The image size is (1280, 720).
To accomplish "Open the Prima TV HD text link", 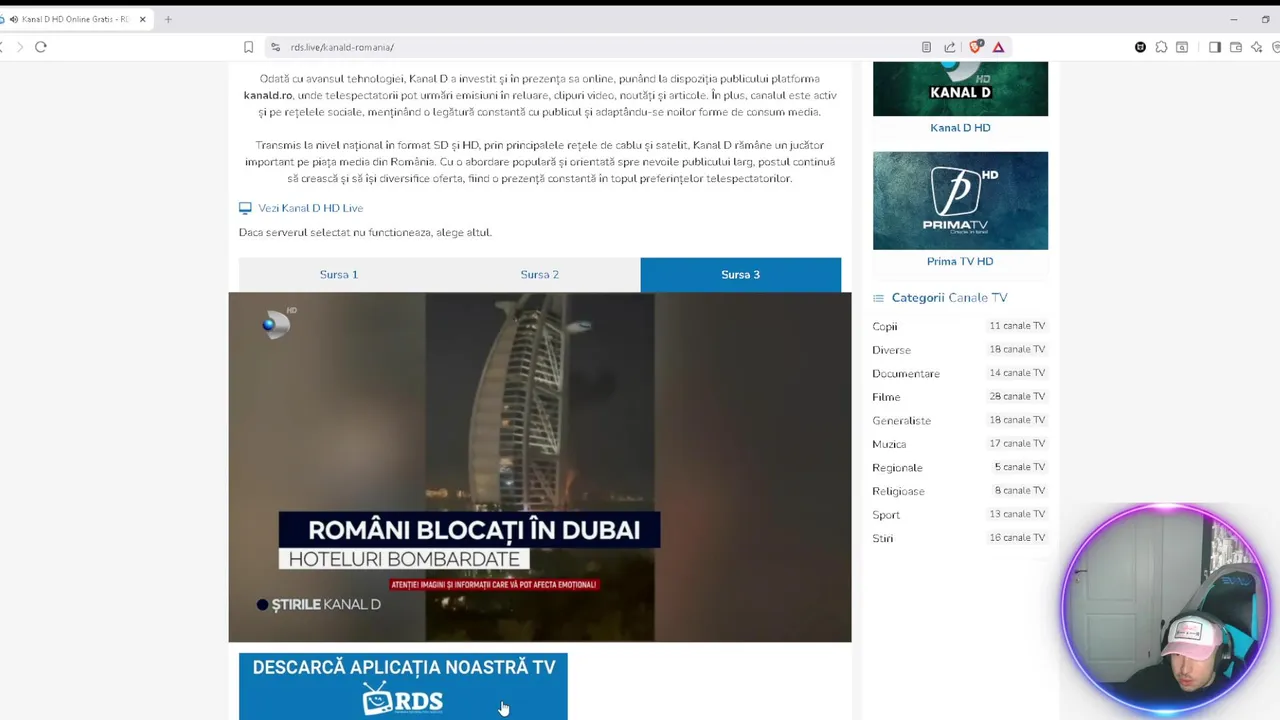I will pyautogui.click(x=960, y=262).
